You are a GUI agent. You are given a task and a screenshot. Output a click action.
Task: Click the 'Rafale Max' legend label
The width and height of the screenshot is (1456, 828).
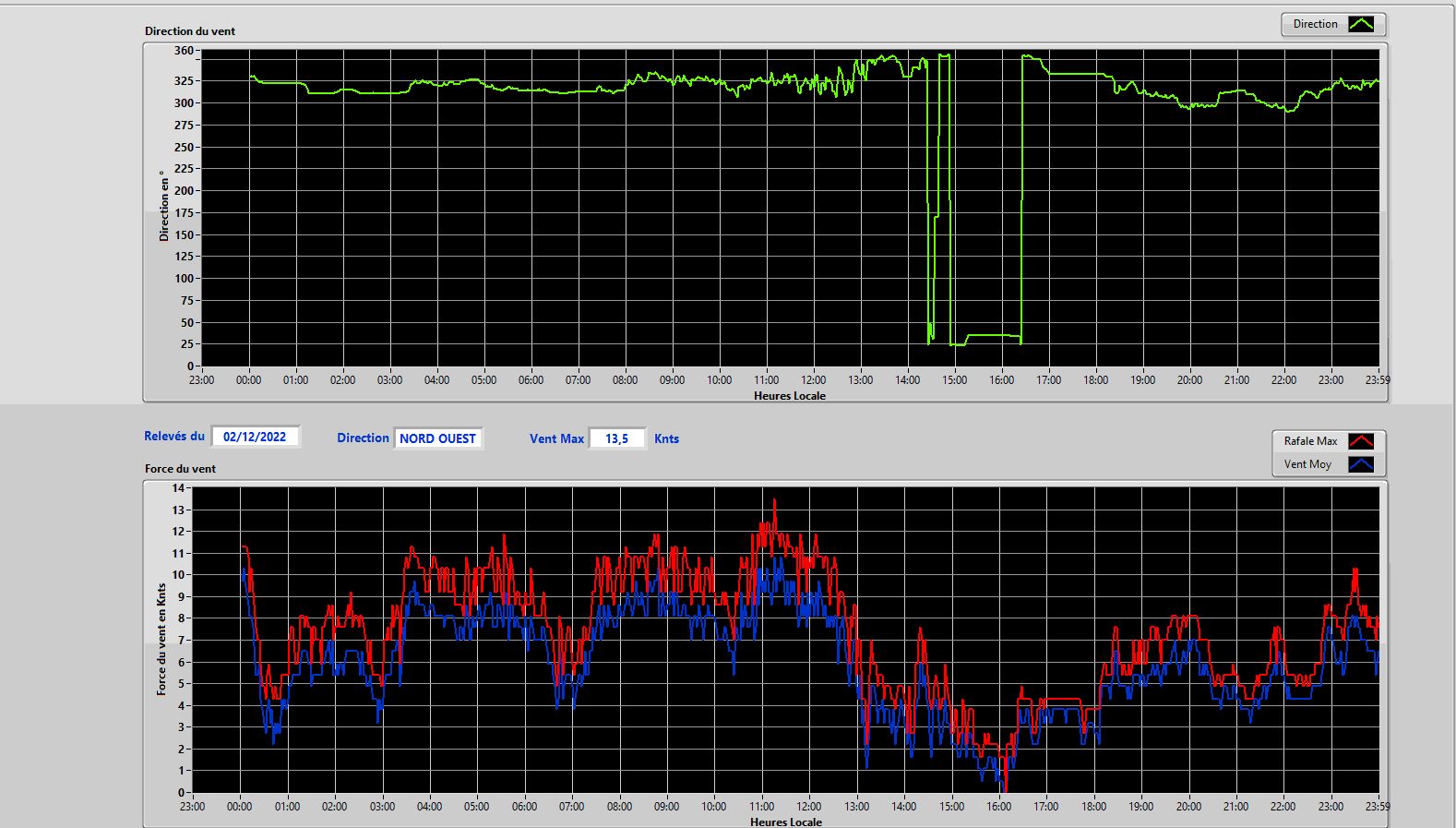tap(1310, 441)
